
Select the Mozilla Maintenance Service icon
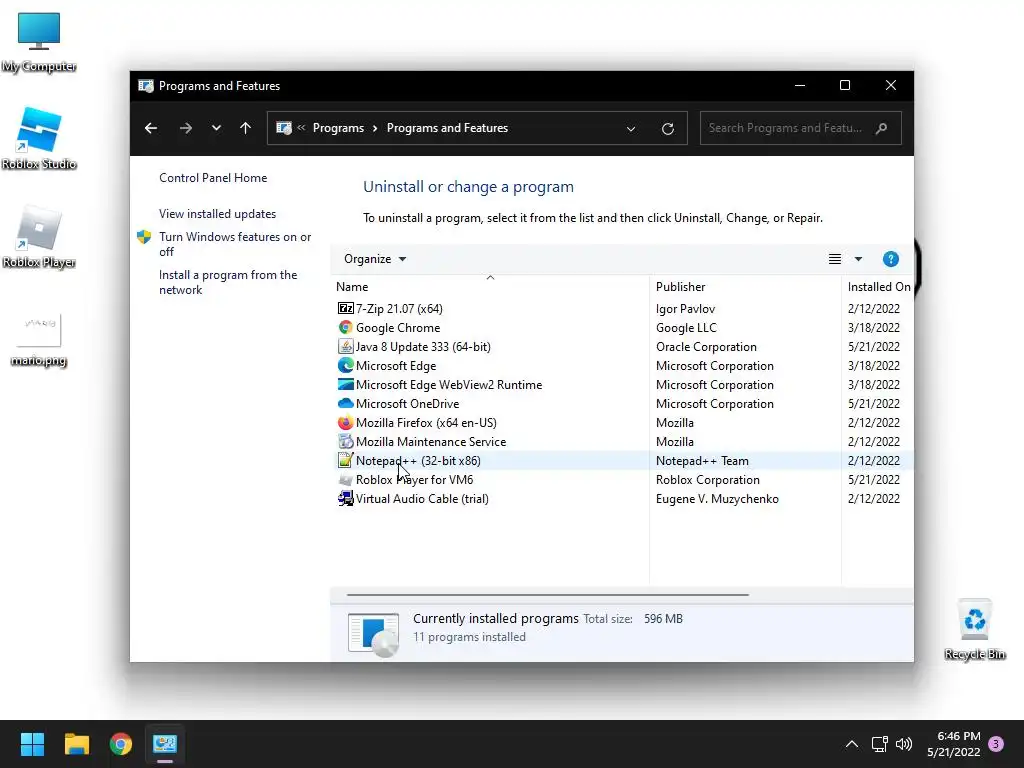[345, 441]
